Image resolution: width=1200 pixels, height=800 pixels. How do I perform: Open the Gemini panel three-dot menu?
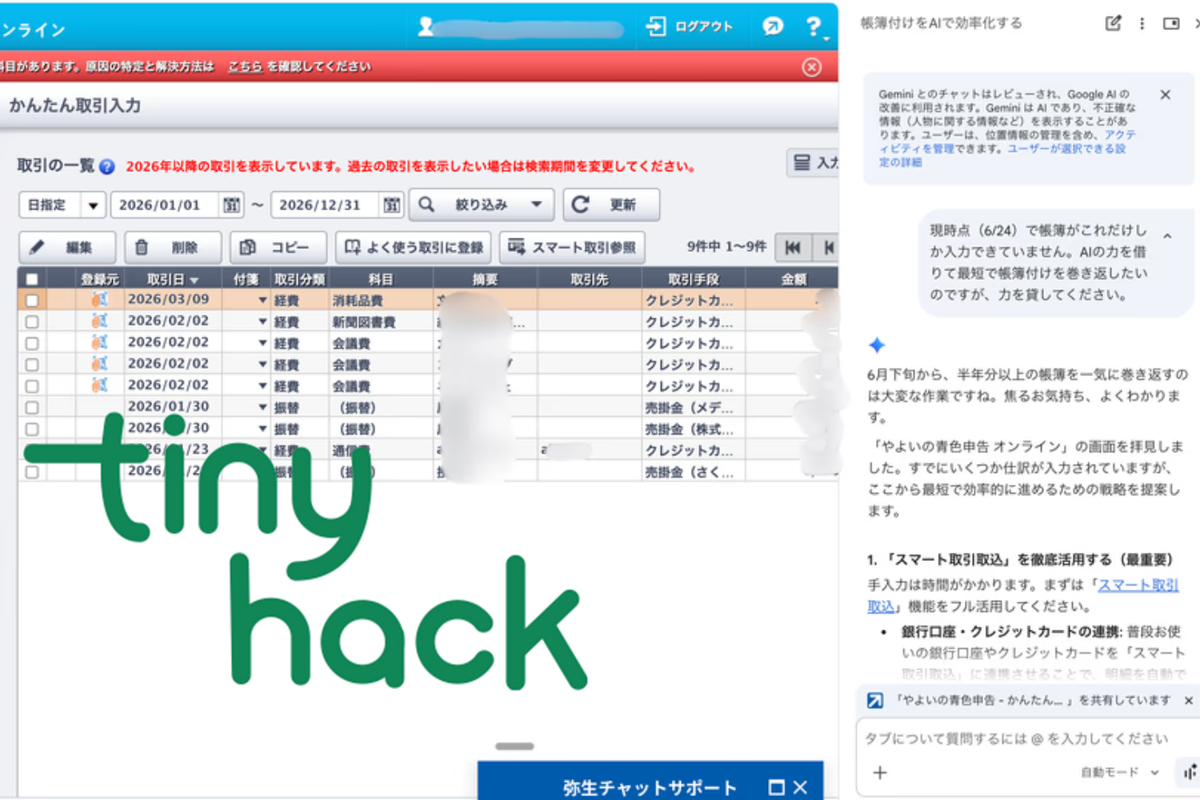pyautogui.click(x=1142, y=23)
